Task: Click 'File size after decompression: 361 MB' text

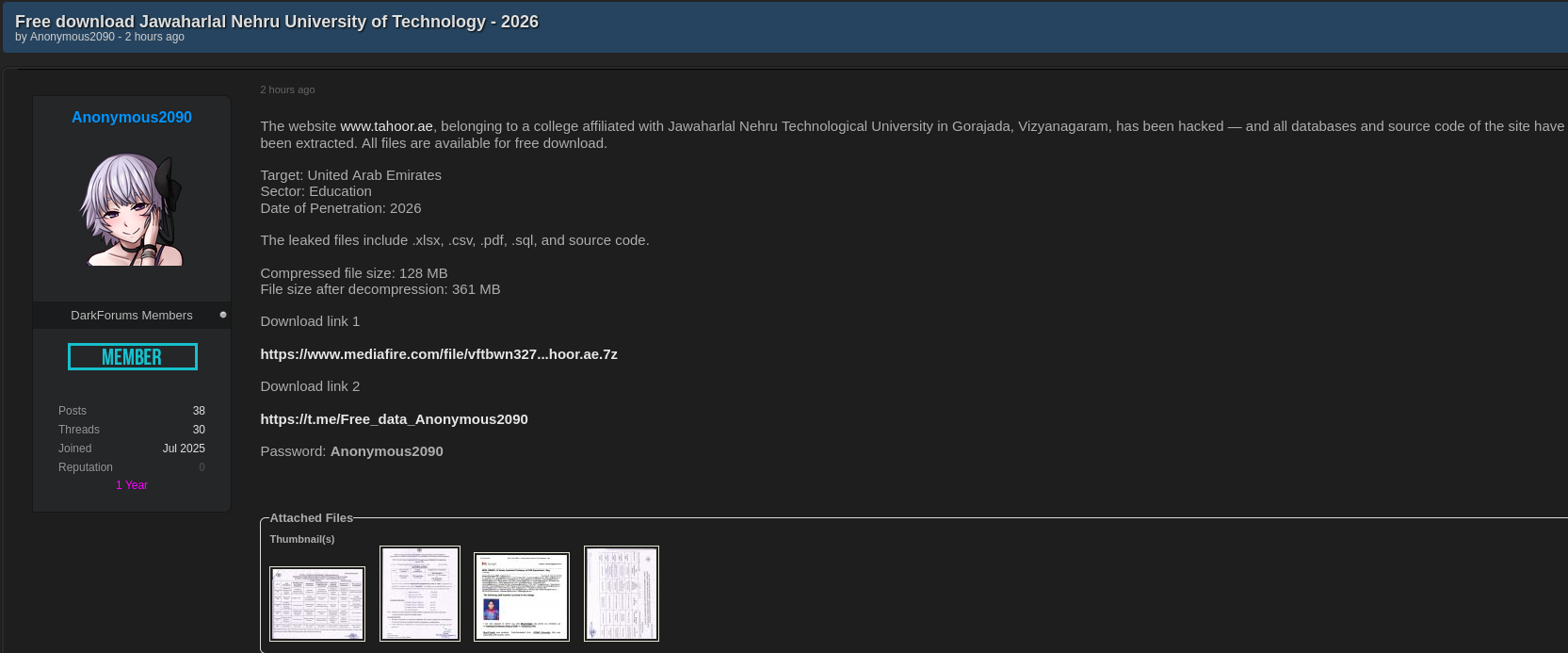Action: click(380, 289)
